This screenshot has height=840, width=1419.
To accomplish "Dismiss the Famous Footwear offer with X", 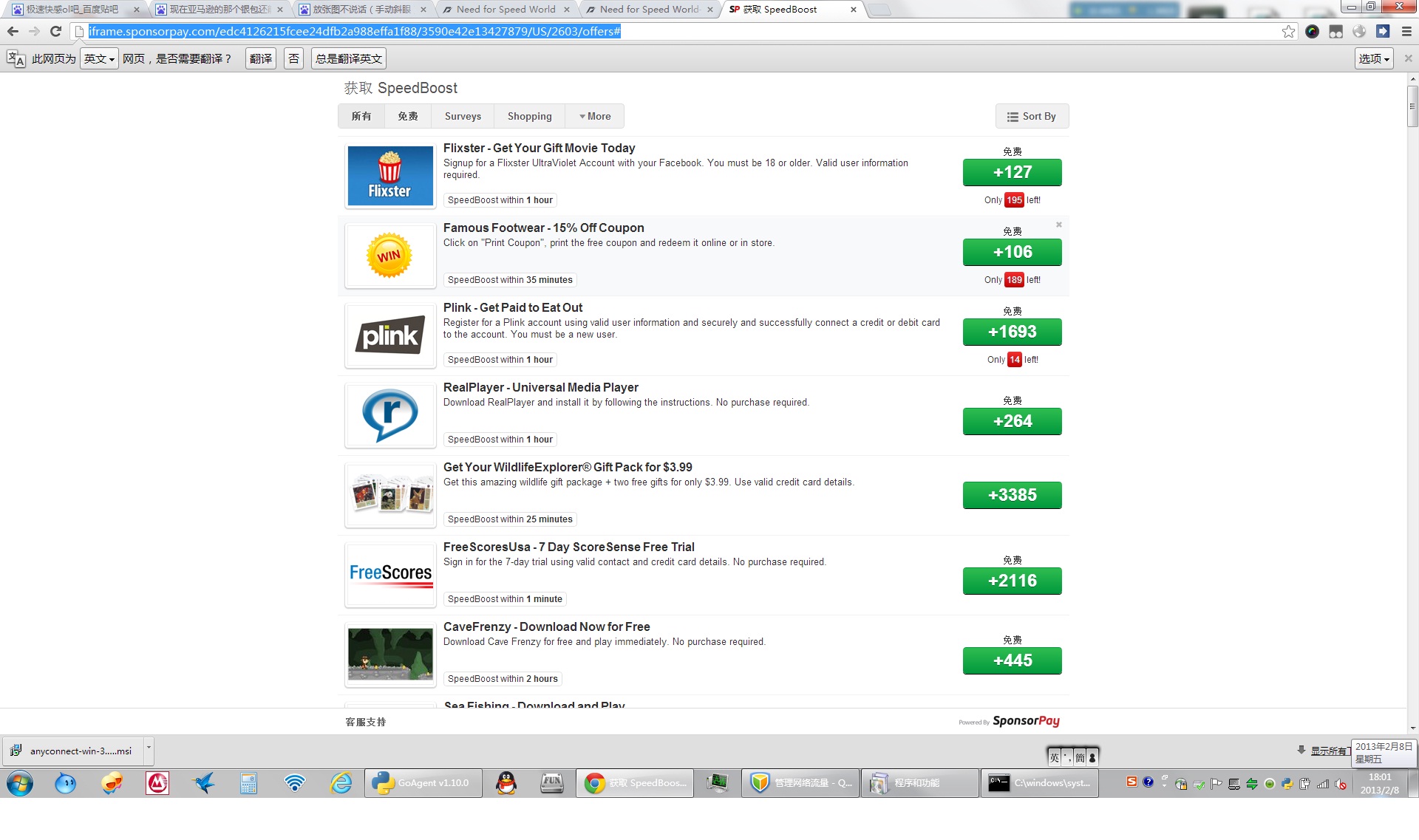I will pos(1058,225).
